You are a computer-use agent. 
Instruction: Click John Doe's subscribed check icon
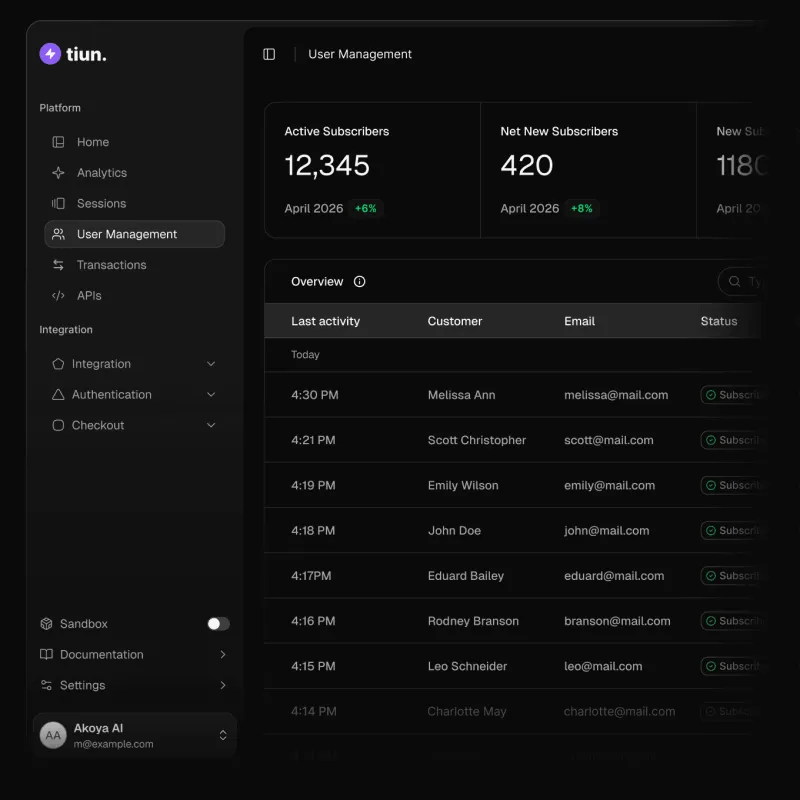pos(710,531)
